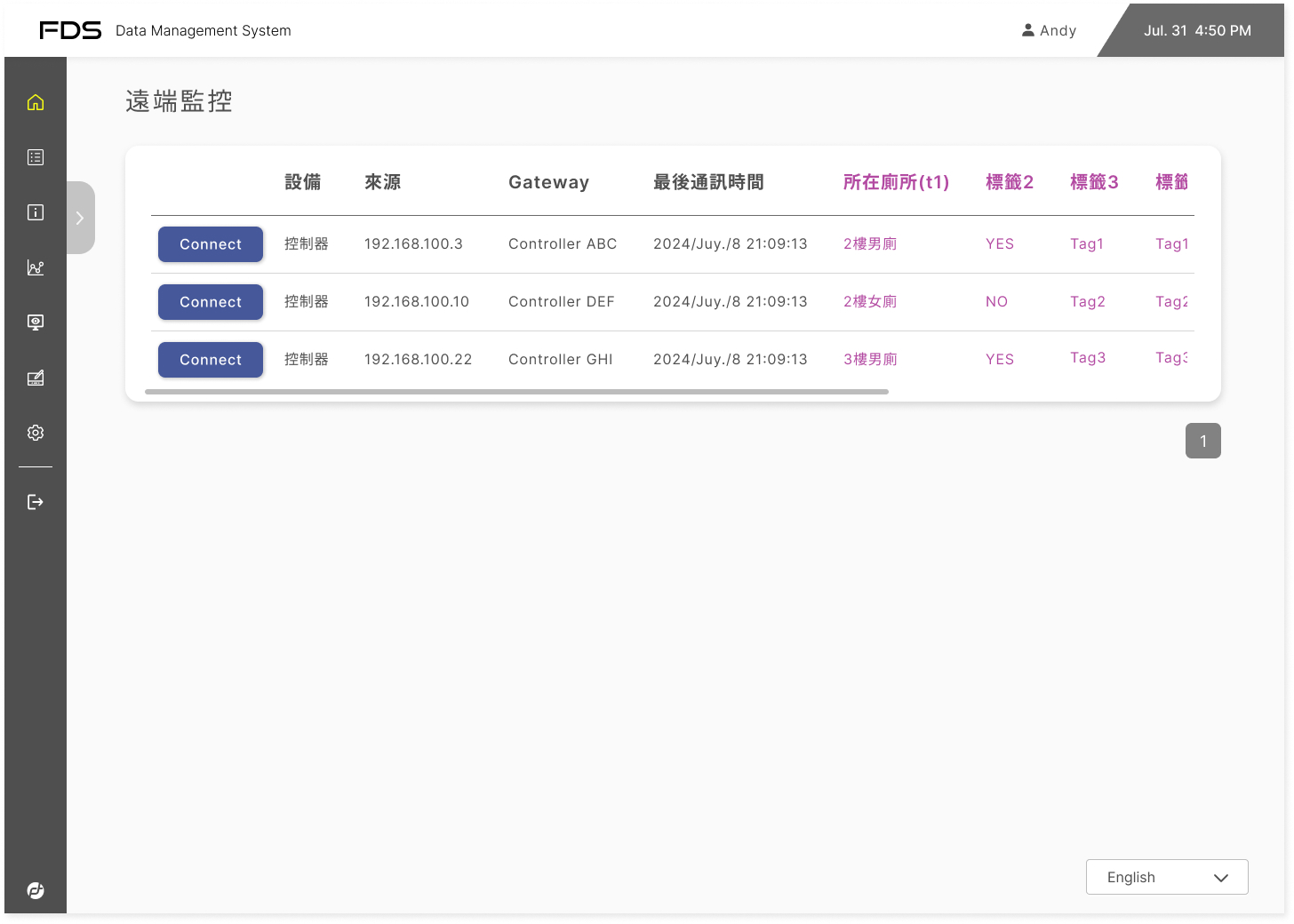The width and height of the screenshot is (1294, 924).
Task: Click the 最後通訊時間 column header
Action: [x=708, y=182]
